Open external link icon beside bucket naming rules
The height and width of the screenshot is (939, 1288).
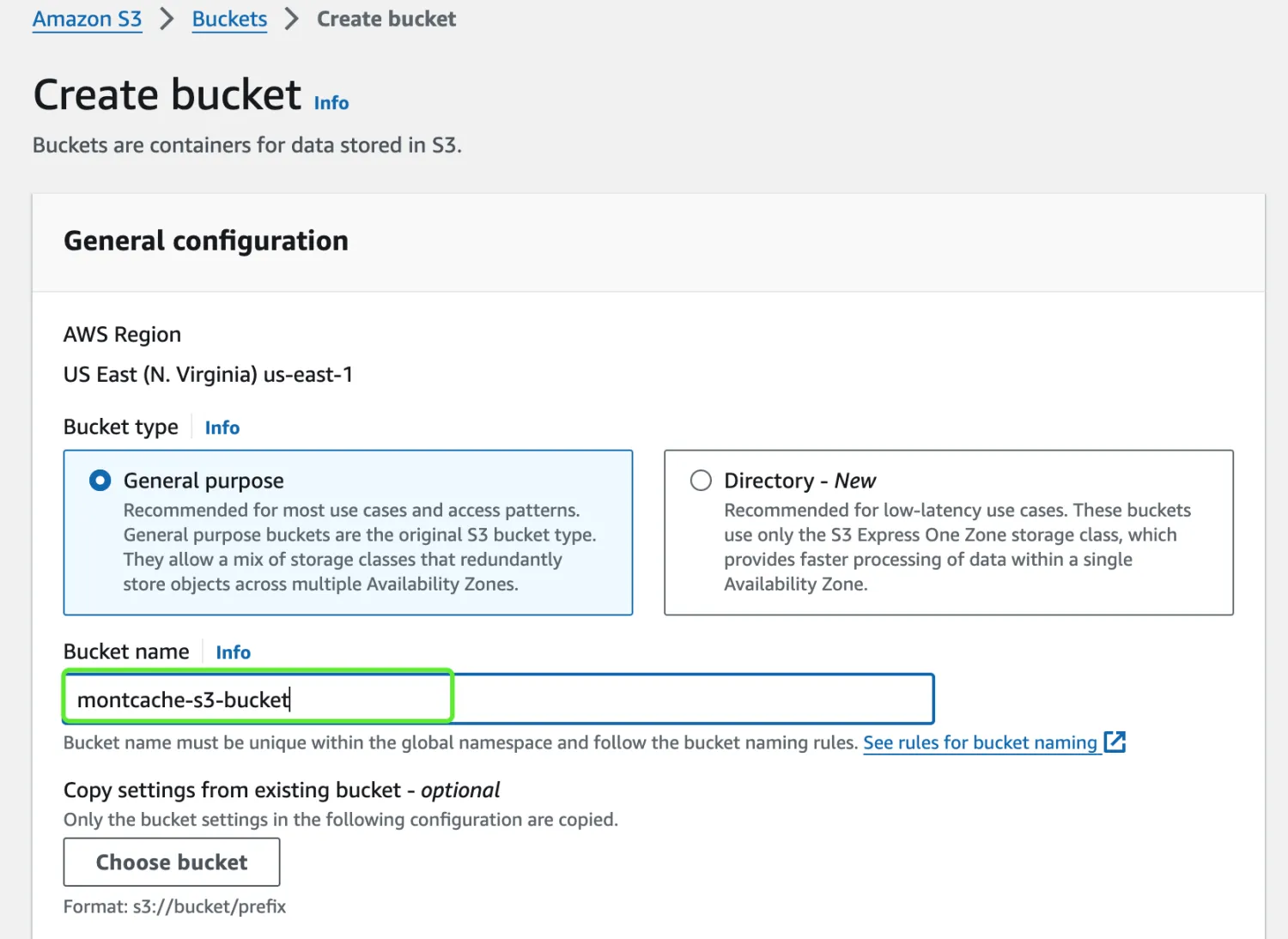point(1115,742)
